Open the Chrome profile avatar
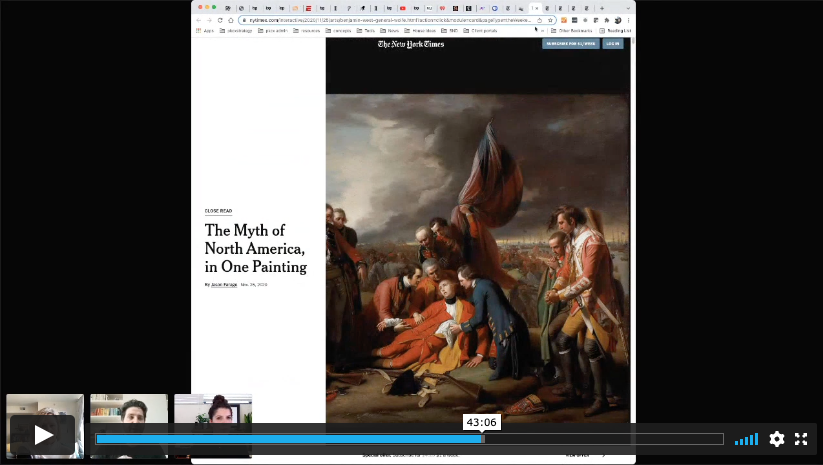Image resolution: width=823 pixels, height=465 pixels. click(618, 20)
